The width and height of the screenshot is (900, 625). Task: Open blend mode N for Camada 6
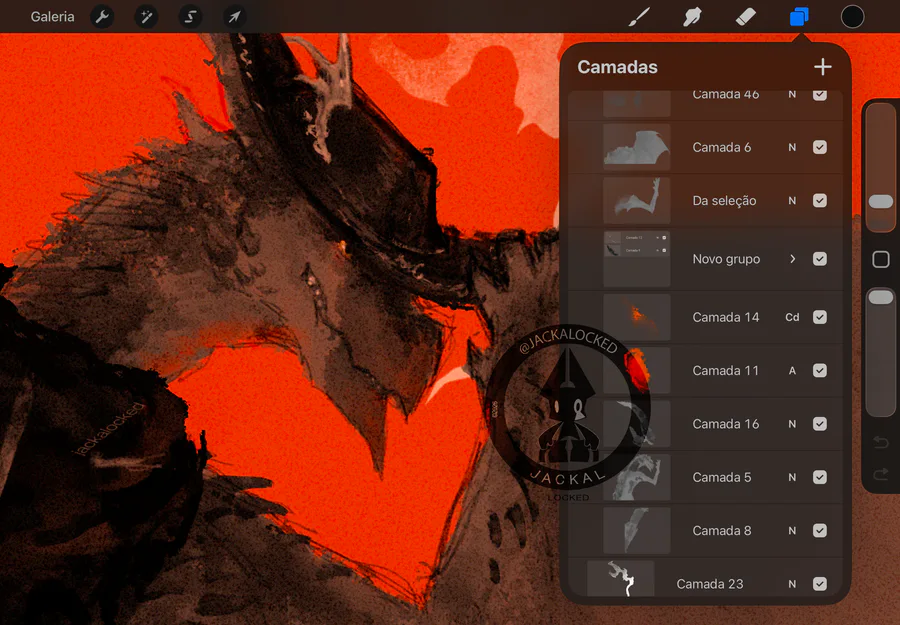click(792, 147)
